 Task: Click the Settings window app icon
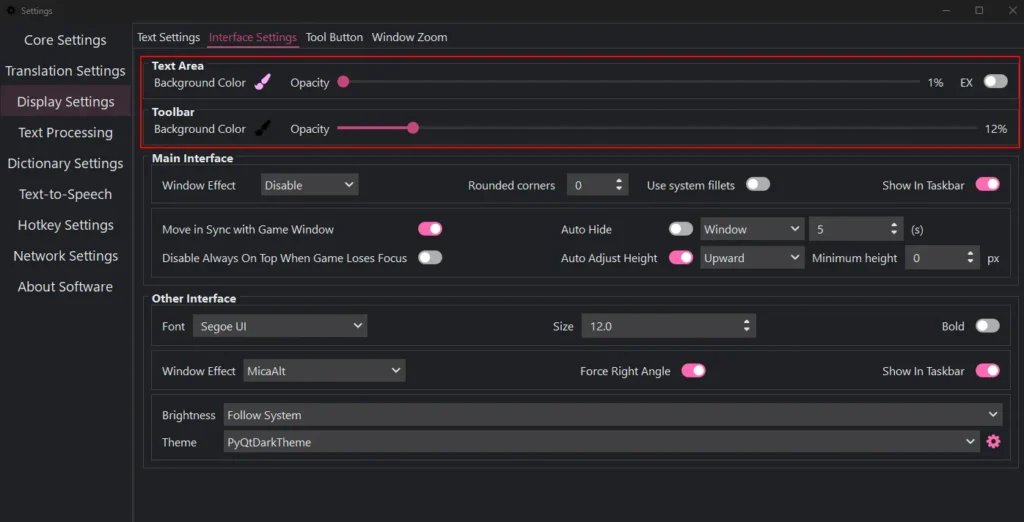click(10, 10)
